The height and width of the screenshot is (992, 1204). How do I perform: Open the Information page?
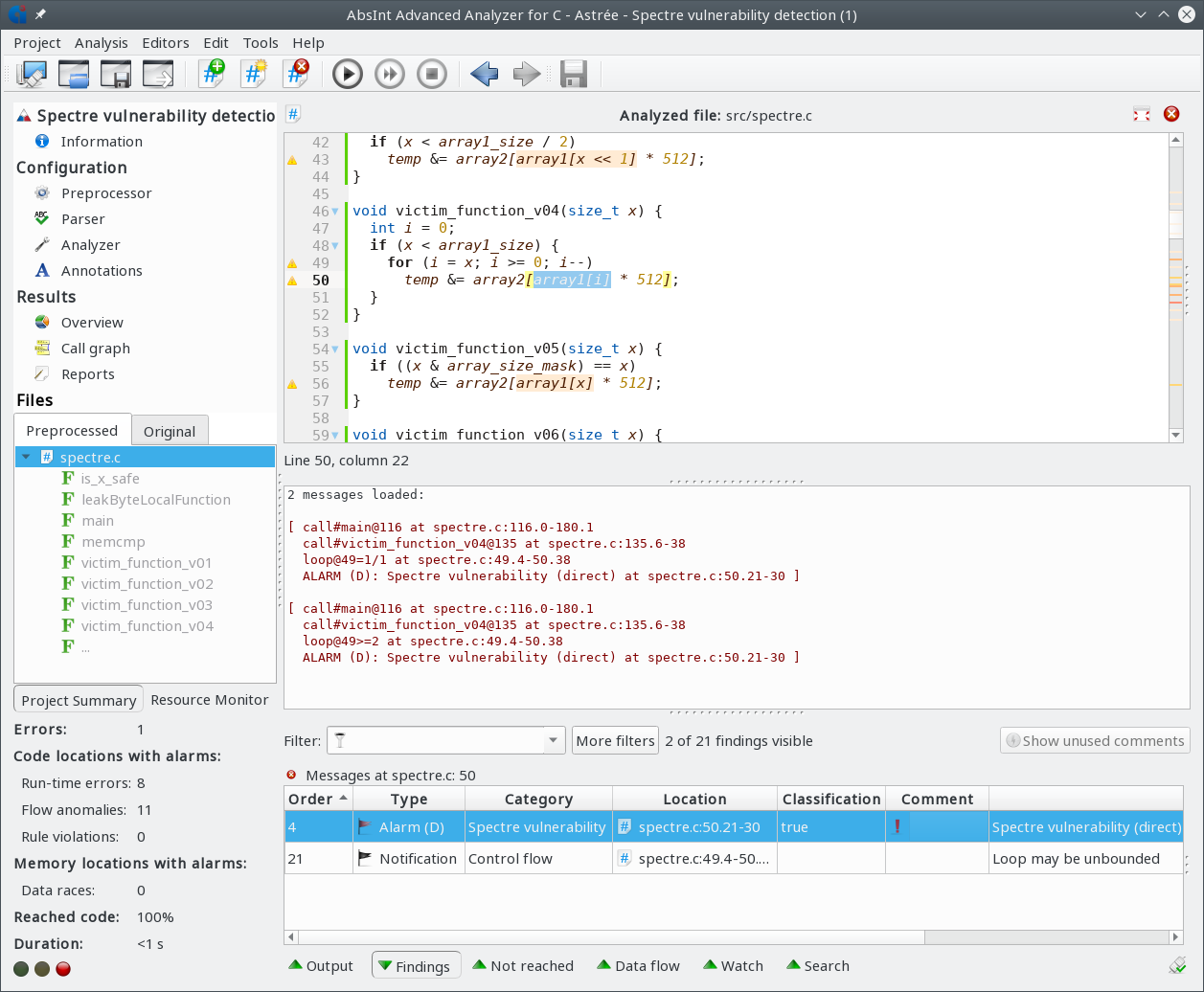(x=102, y=142)
